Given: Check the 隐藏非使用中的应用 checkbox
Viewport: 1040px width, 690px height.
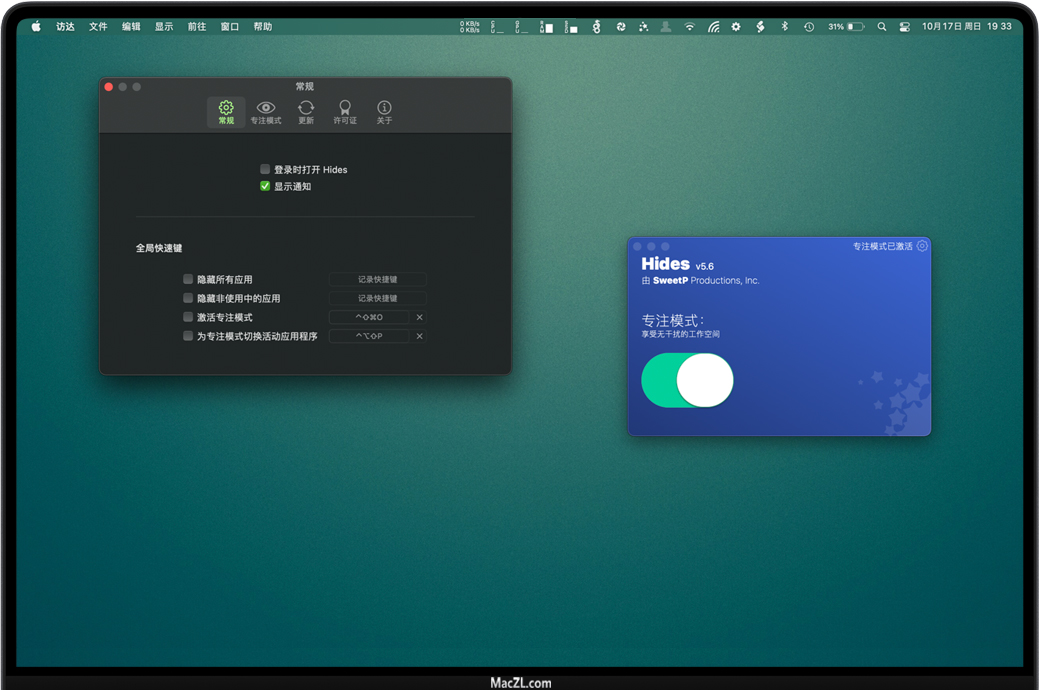Looking at the screenshot, I should pos(188,299).
